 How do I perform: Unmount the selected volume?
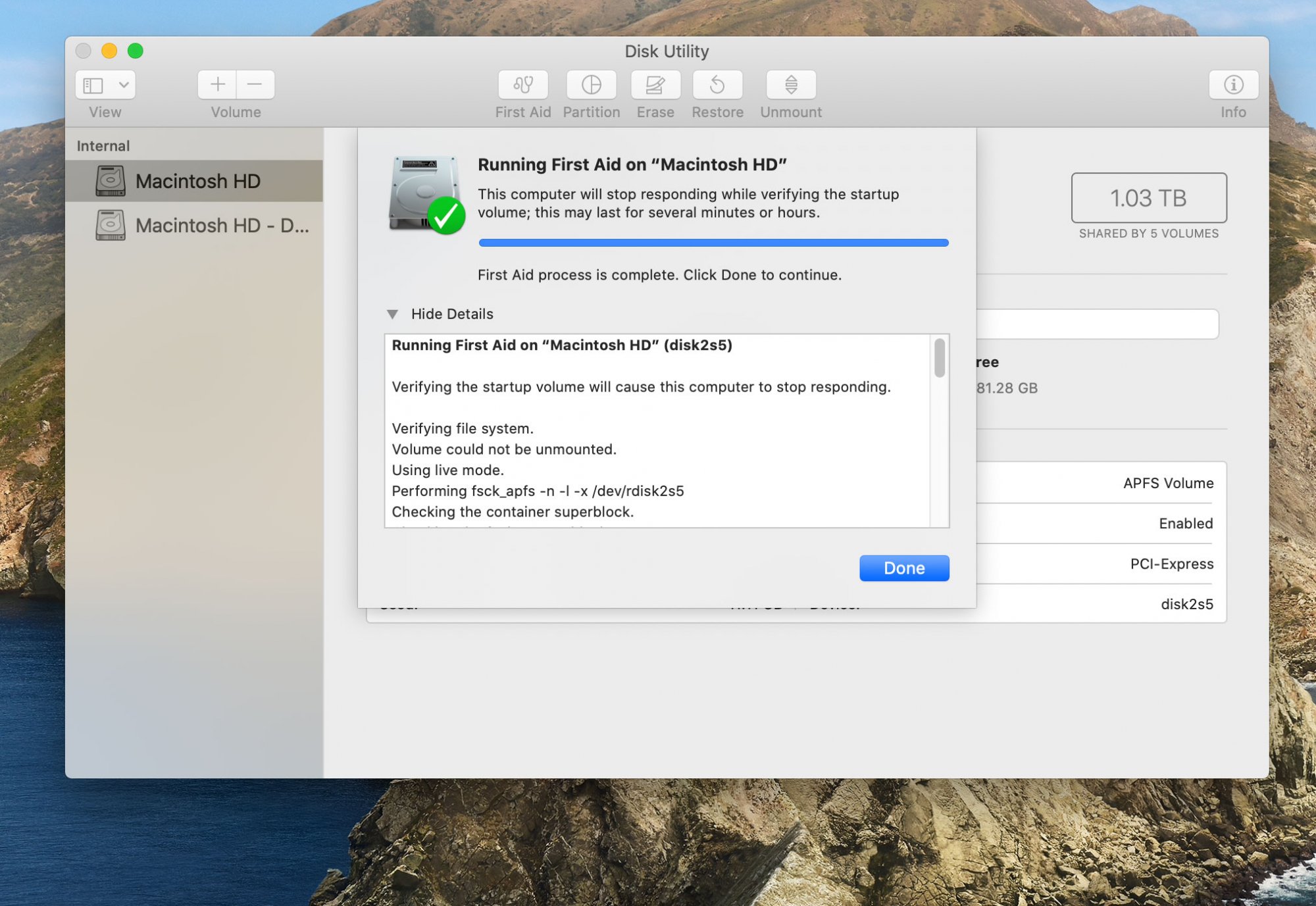(x=791, y=85)
